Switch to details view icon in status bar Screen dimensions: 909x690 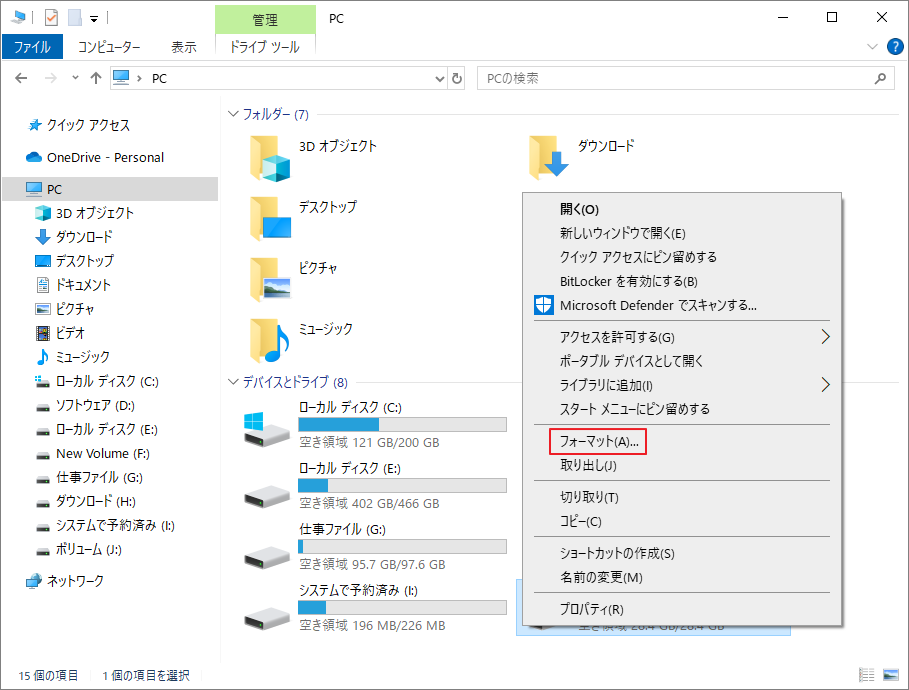(867, 675)
